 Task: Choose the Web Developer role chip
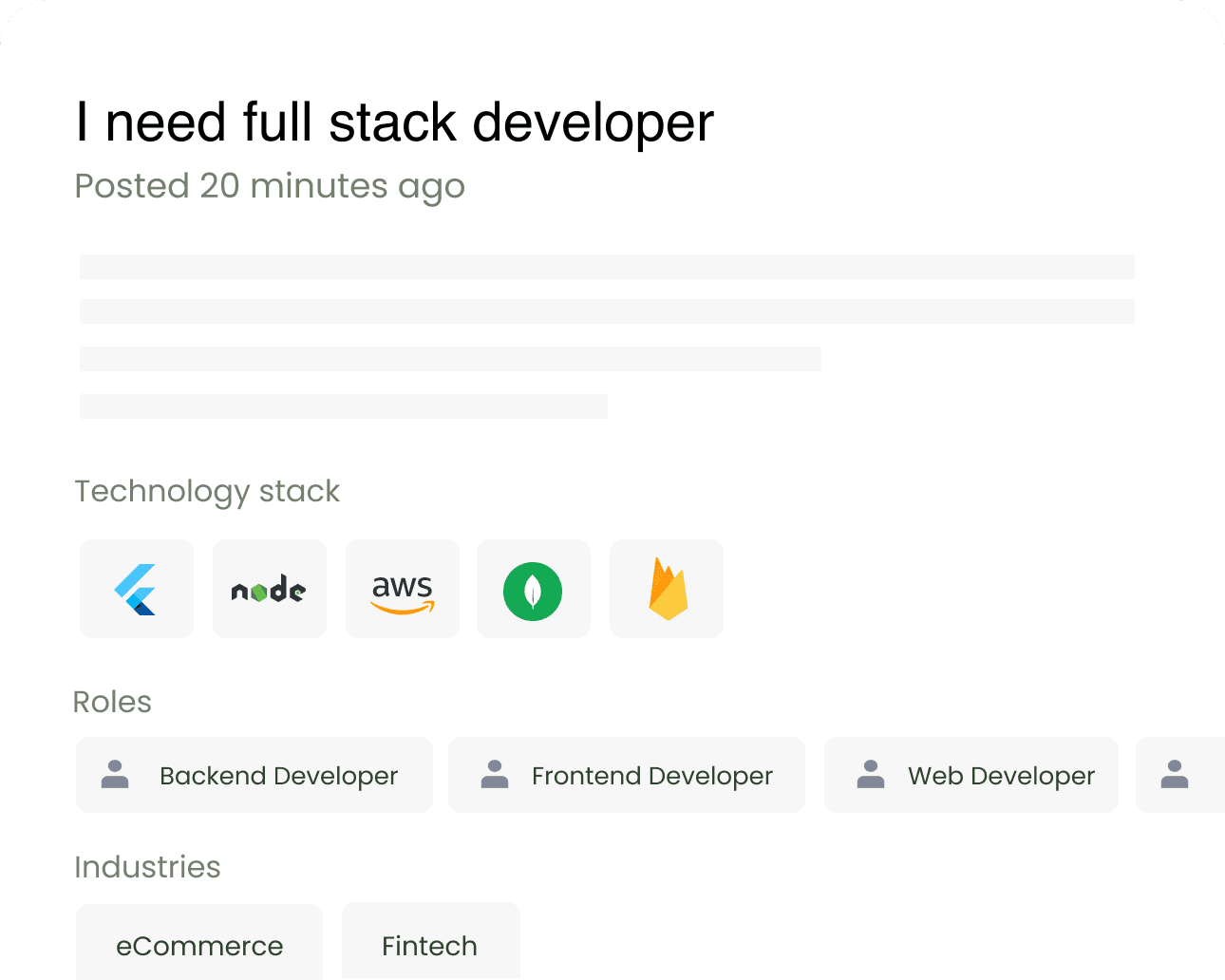click(x=971, y=775)
